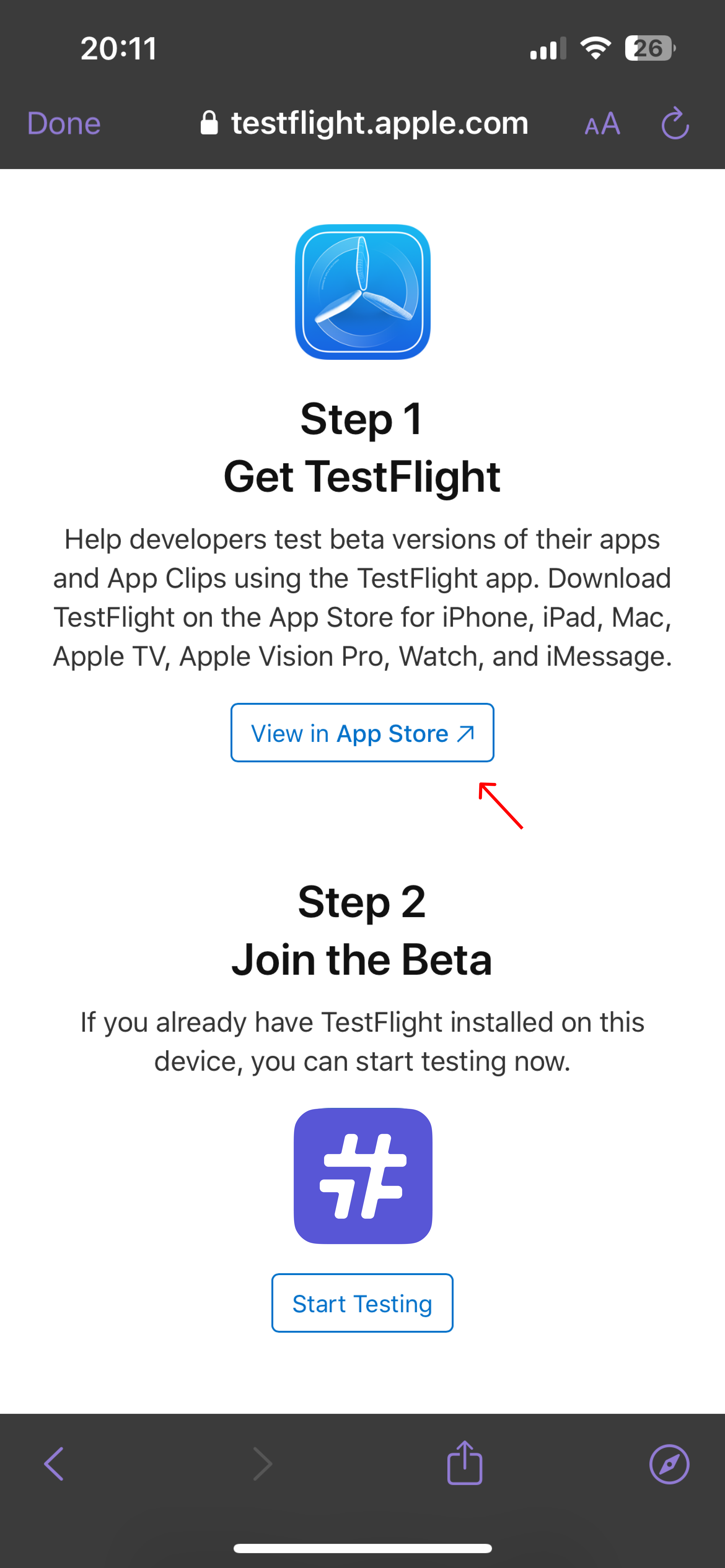Image resolution: width=725 pixels, height=1568 pixels.
Task: Tap the external arrow in App Store button
Action: [466, 733]
